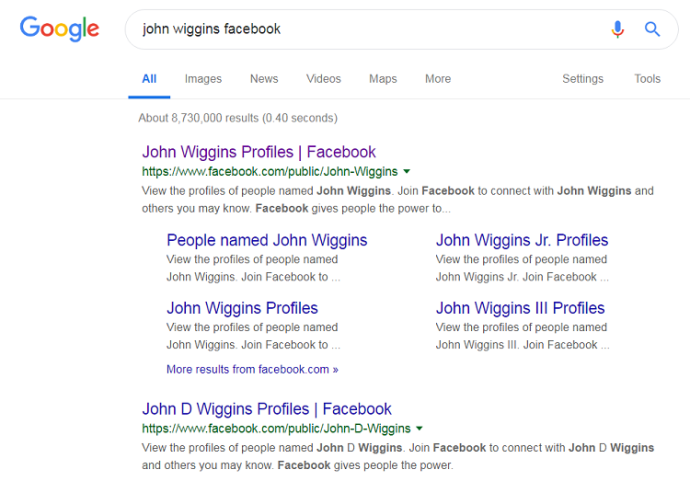This screenshot has width=690, height=481.
Task: Show the search Tools options
Action: [x=647, y=79]
